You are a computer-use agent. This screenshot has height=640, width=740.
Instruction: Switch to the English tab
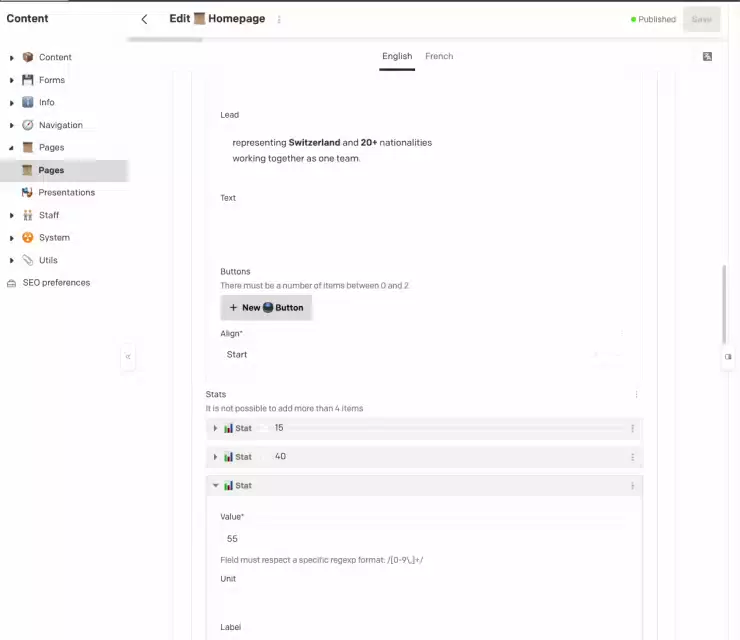pos(397,56)
